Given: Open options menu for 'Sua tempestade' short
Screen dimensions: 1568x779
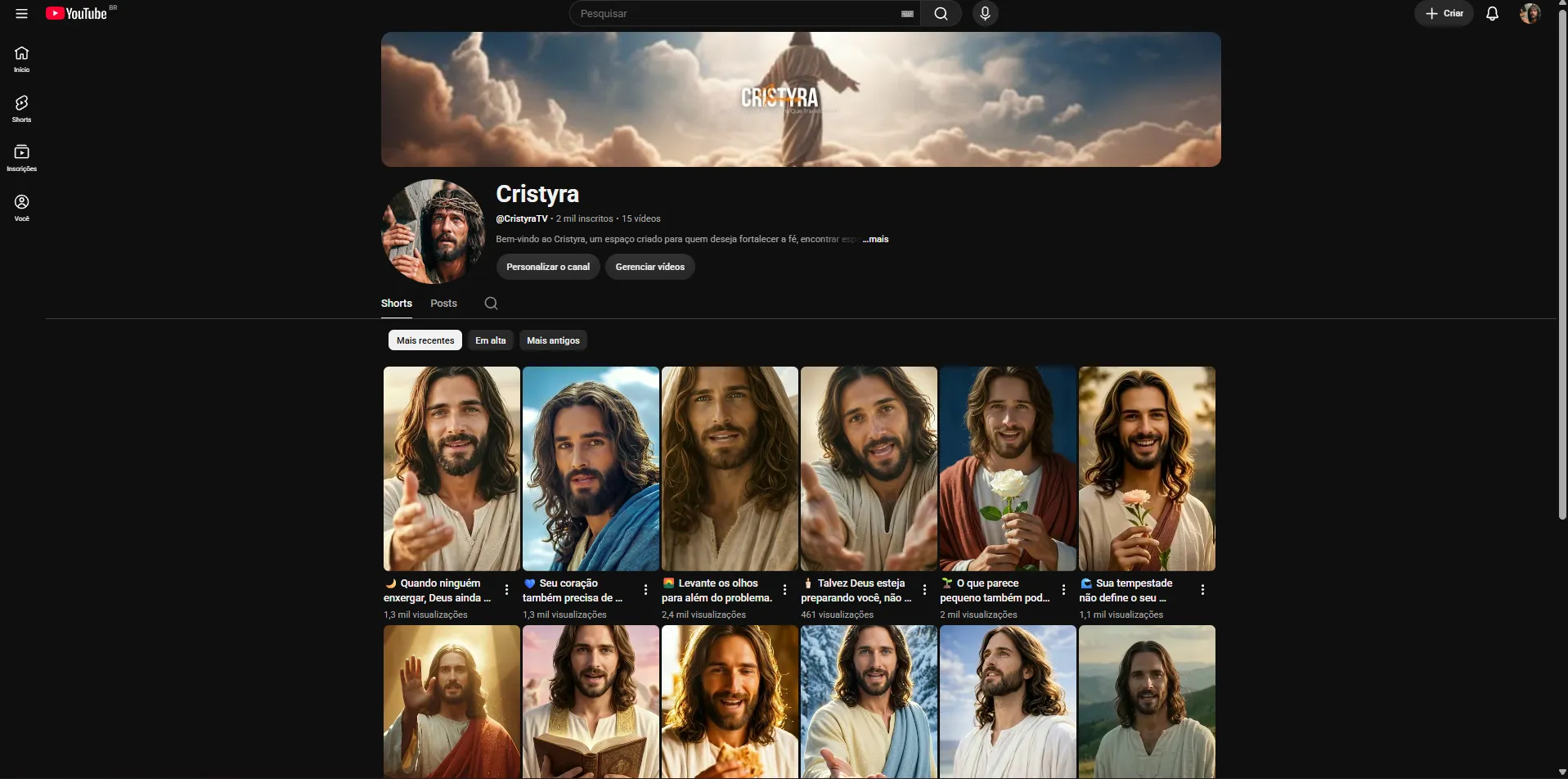Looking at the screenshot, I should click(1202, 590).
